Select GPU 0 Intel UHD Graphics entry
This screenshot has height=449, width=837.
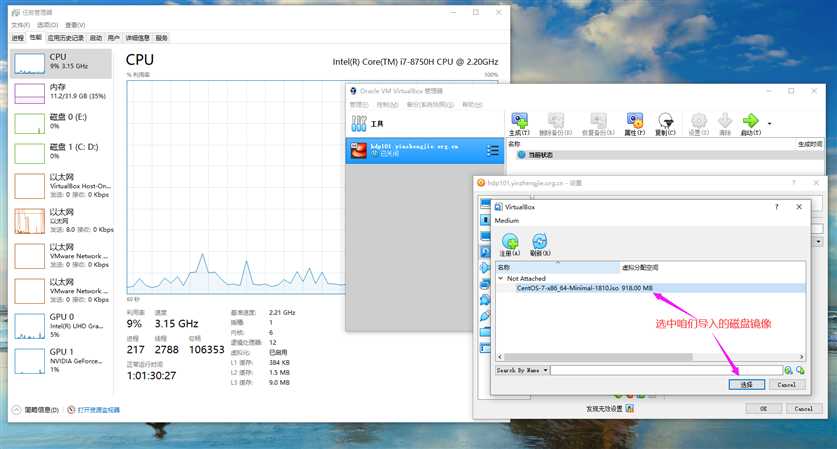61,325
